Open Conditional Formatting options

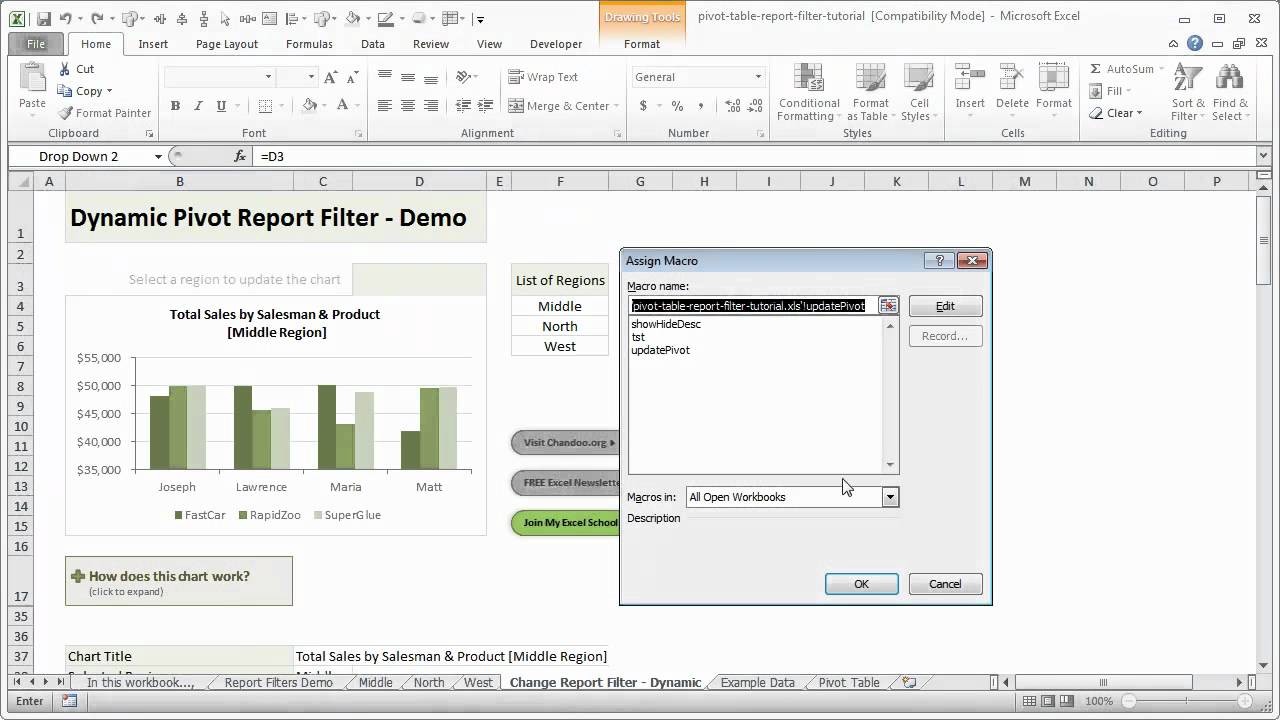click(x=809, y=93)
